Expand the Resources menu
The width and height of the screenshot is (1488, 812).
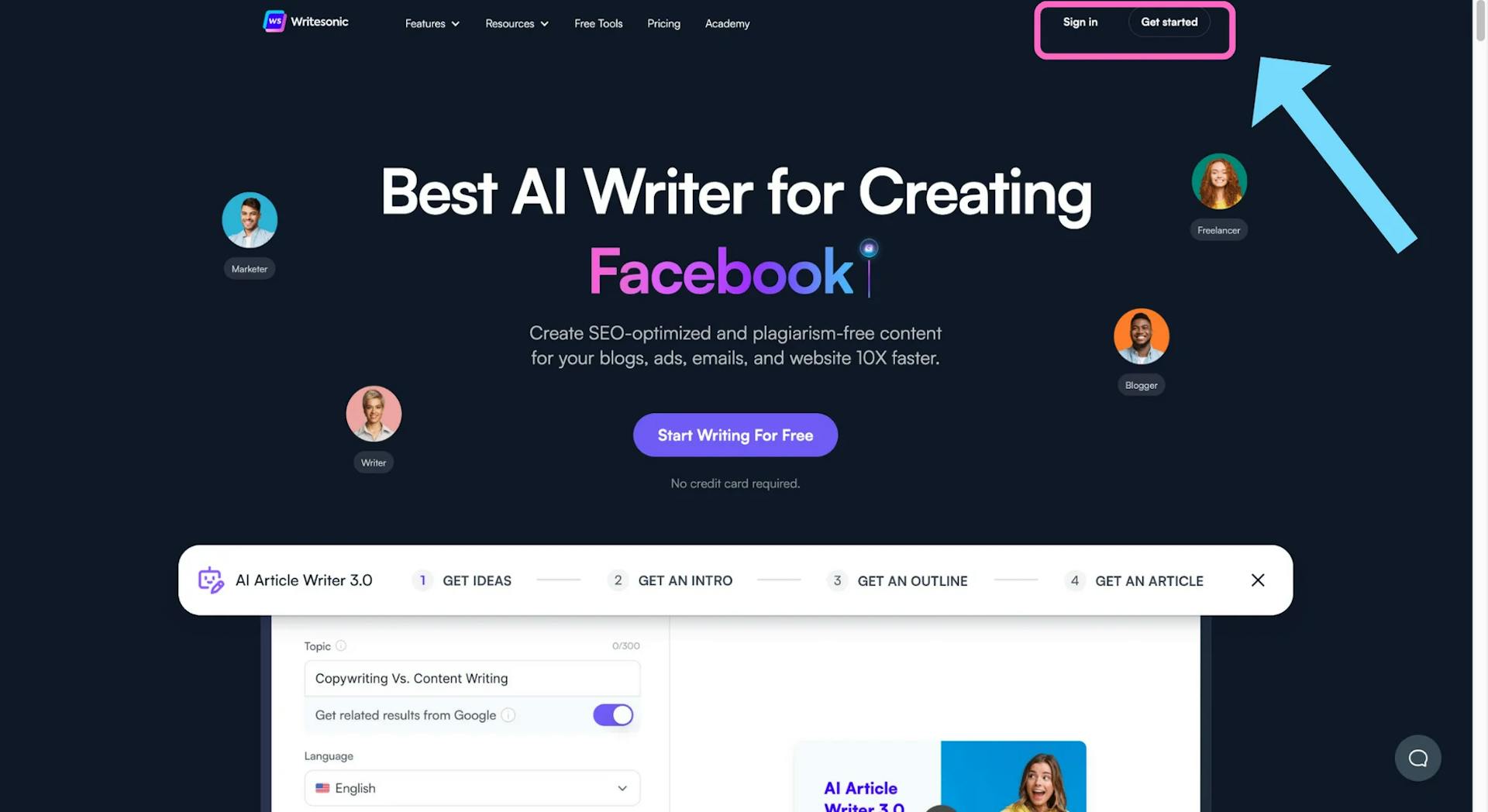tap(517, 23)
